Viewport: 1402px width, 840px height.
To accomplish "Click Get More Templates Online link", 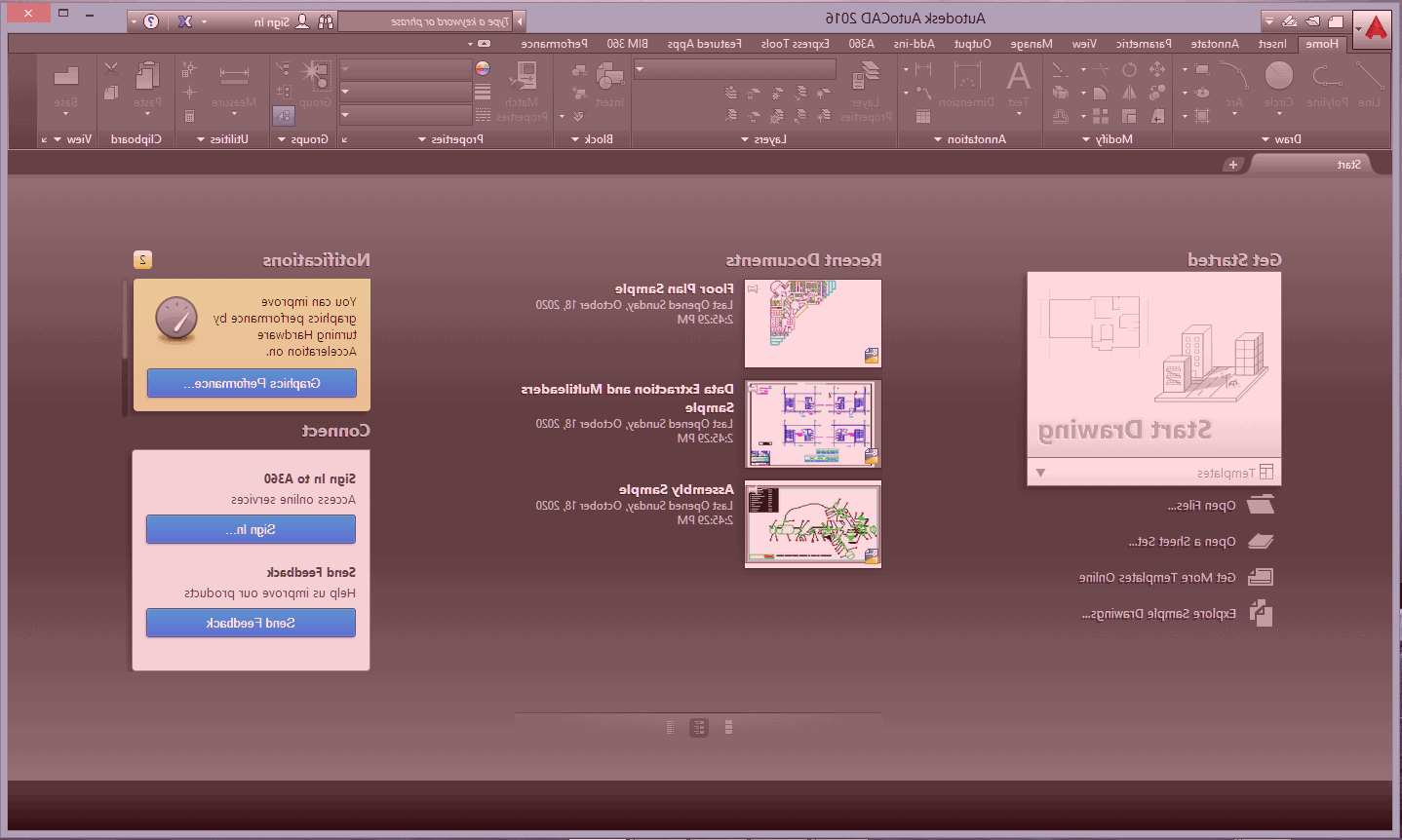I will point(1157,578).
